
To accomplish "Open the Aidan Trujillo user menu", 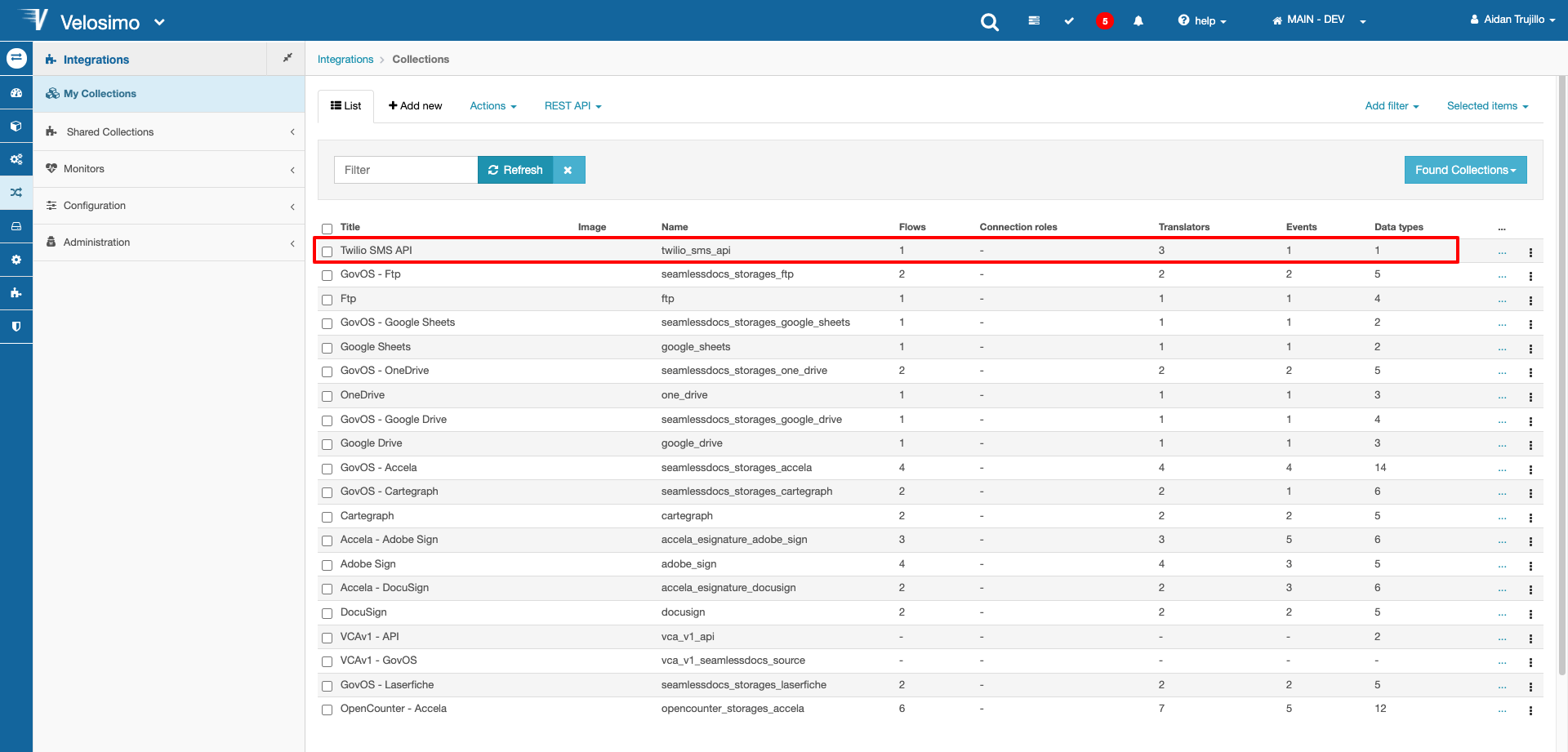I will tap(1512, 20).
